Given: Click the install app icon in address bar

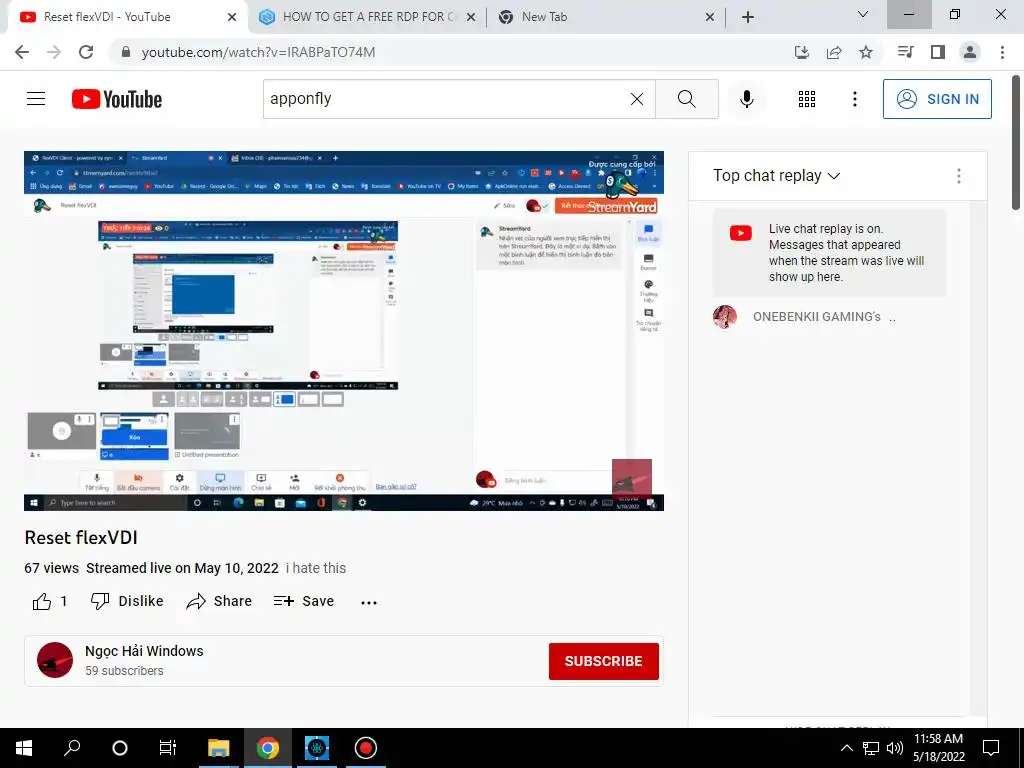Looking at the screenshot, I should point(801,52).
